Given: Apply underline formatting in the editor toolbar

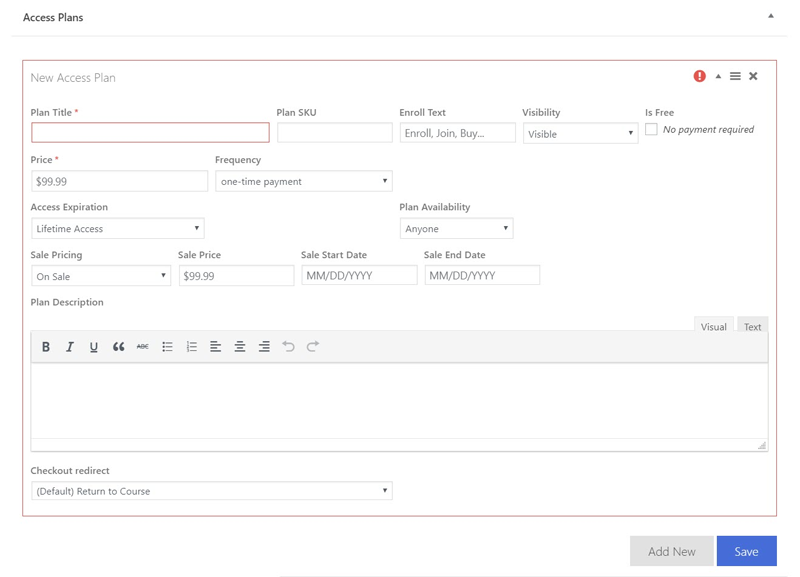Looking at the screenshot, I should coord(94,347).
